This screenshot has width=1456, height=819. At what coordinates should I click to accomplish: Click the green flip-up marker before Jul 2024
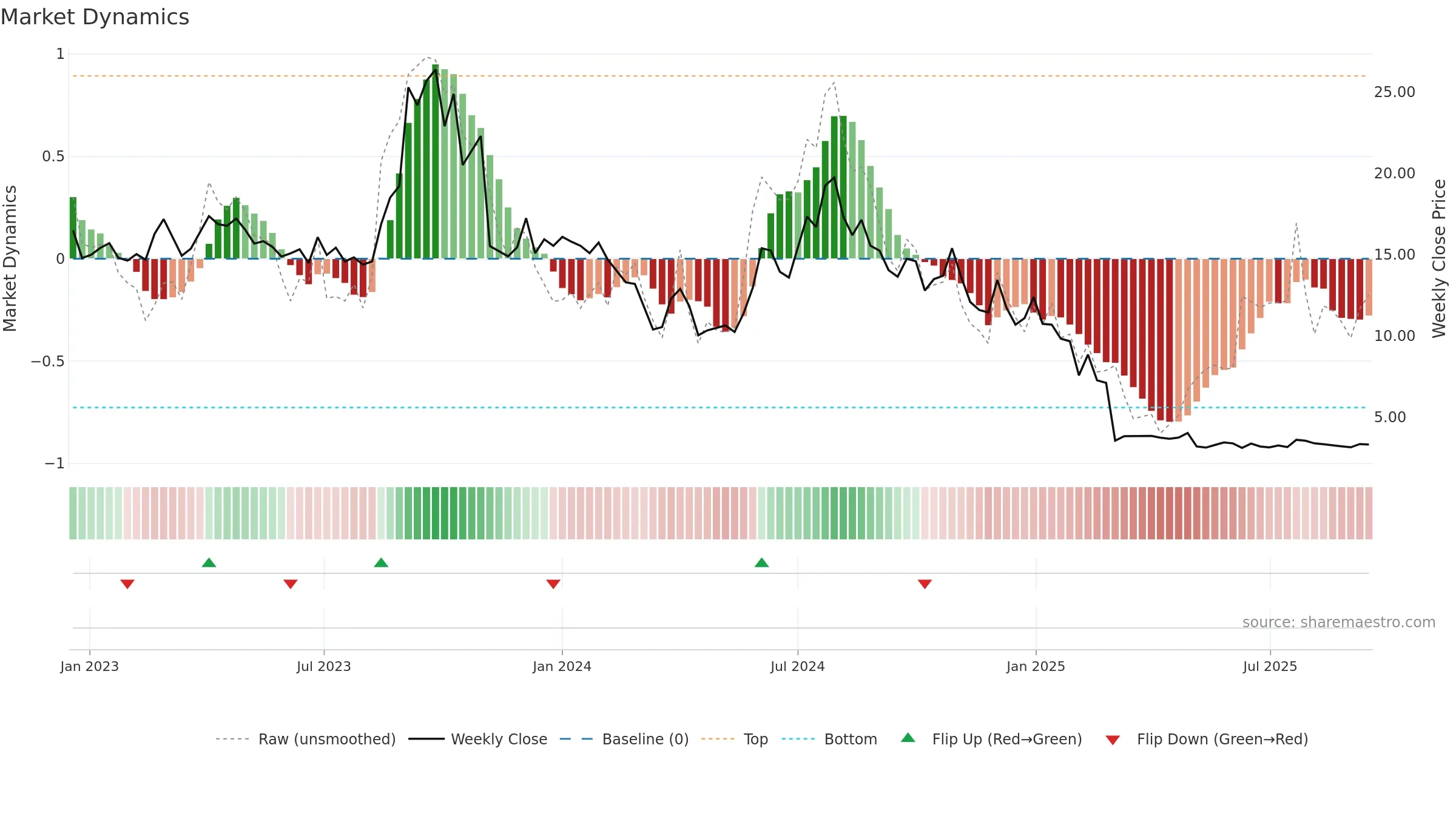tap(761, 562)
